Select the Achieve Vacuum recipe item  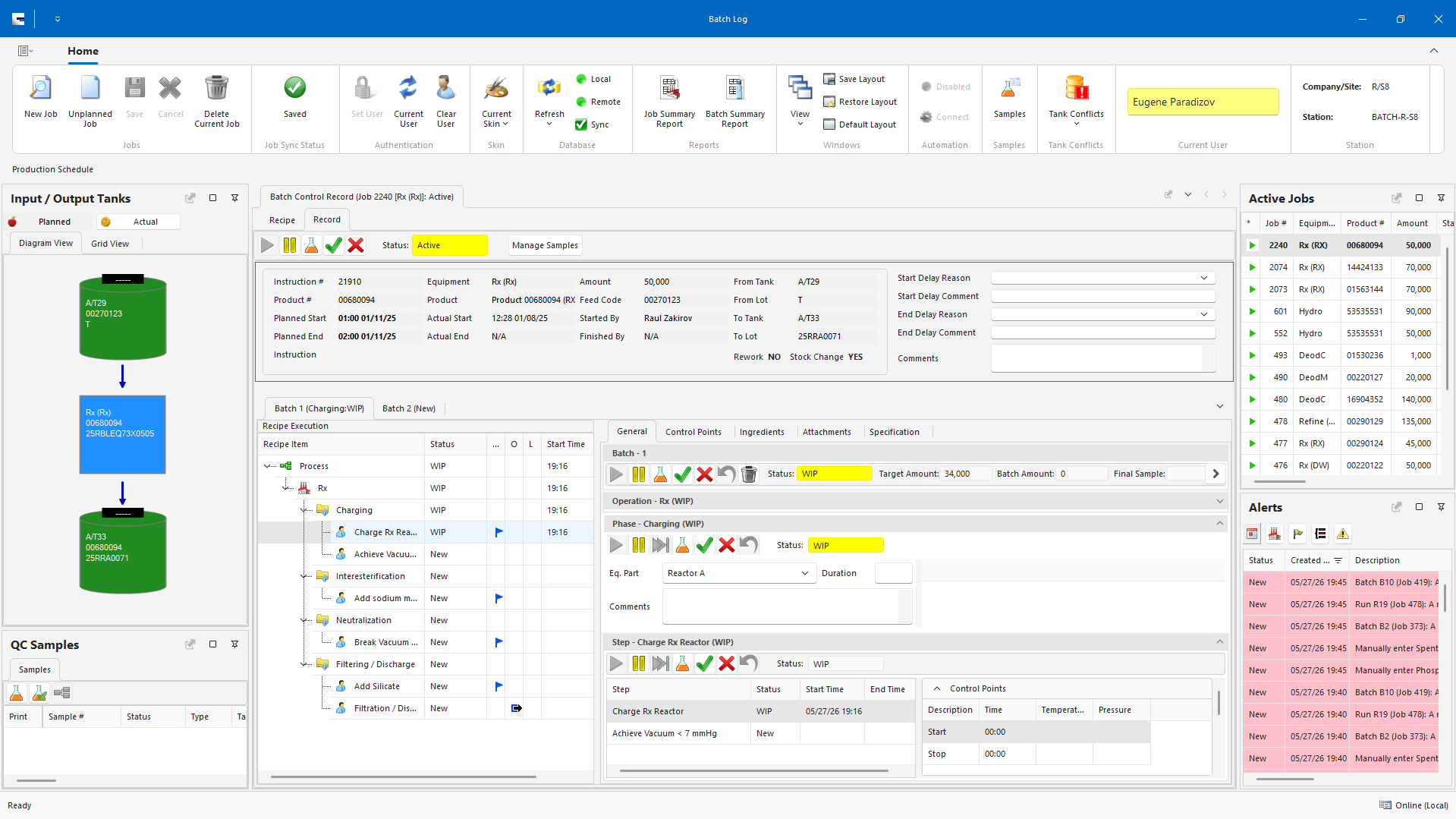(385, 554)
